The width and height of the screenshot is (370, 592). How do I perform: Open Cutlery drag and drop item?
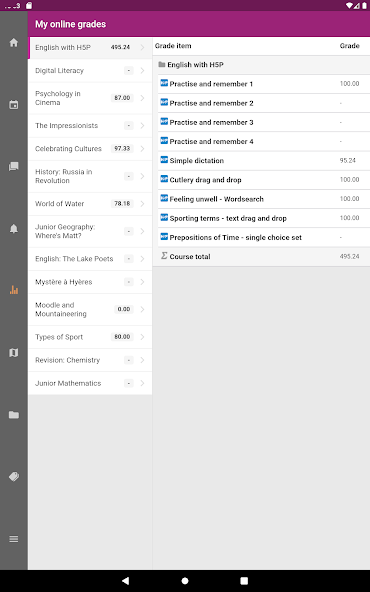264,180
